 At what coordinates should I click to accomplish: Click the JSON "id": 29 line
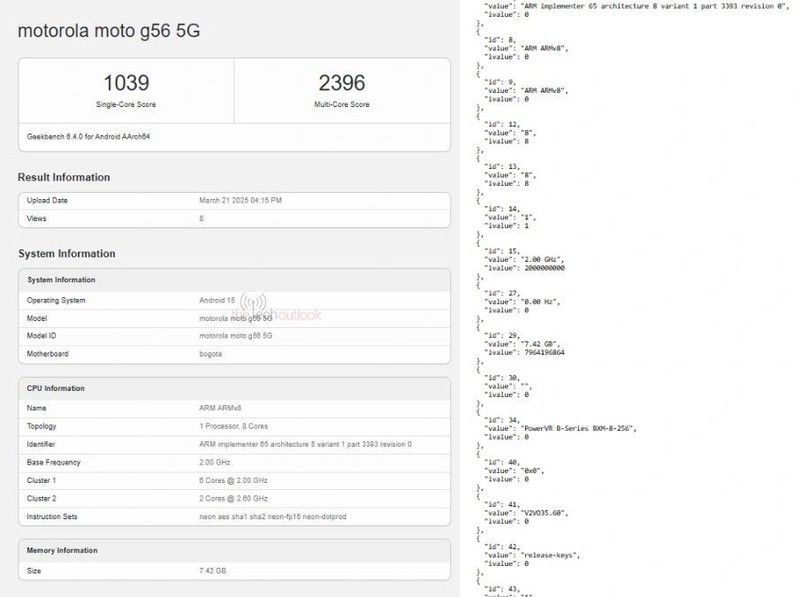tap(502, 335)
